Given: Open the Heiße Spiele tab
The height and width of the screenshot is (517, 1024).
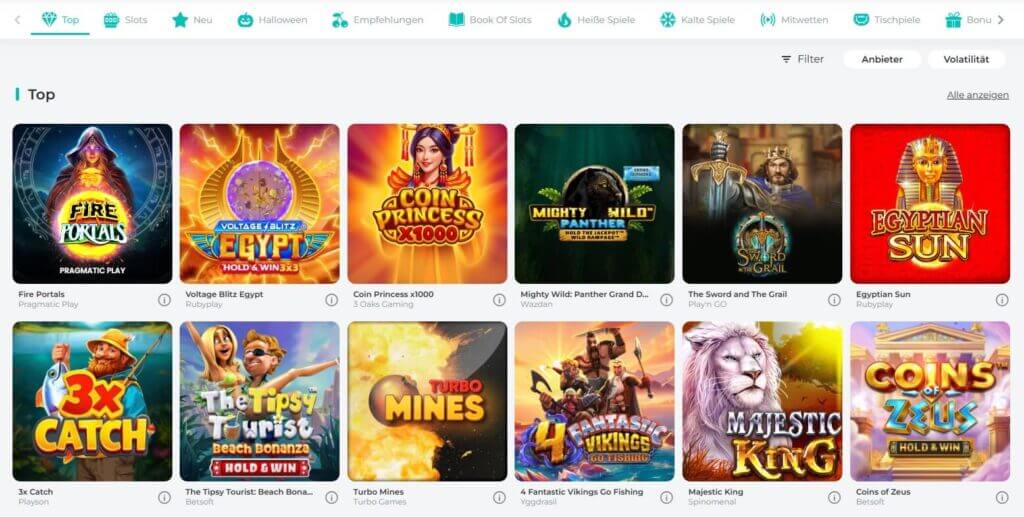Looking at the screenshot, I should [596, 20].
